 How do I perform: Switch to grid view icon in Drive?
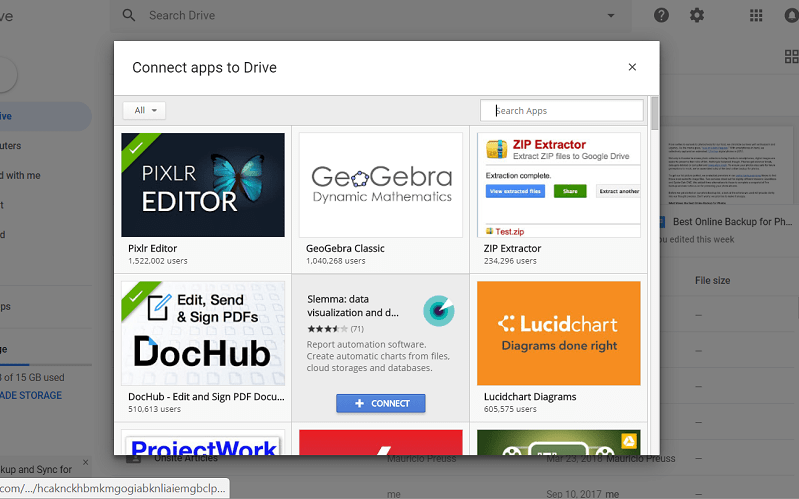[791, 57]
